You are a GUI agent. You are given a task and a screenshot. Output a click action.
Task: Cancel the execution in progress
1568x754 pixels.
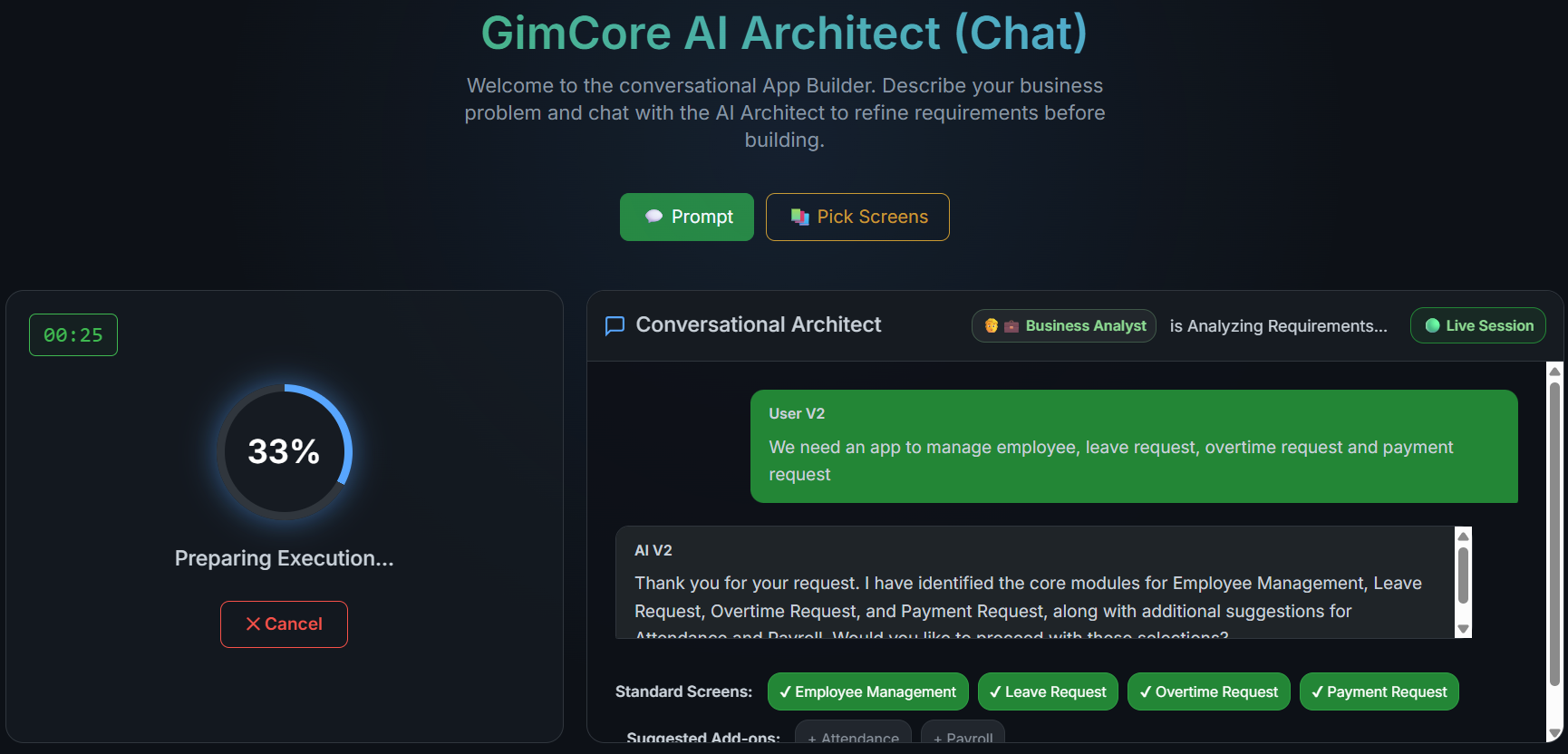tap(284, 624)
